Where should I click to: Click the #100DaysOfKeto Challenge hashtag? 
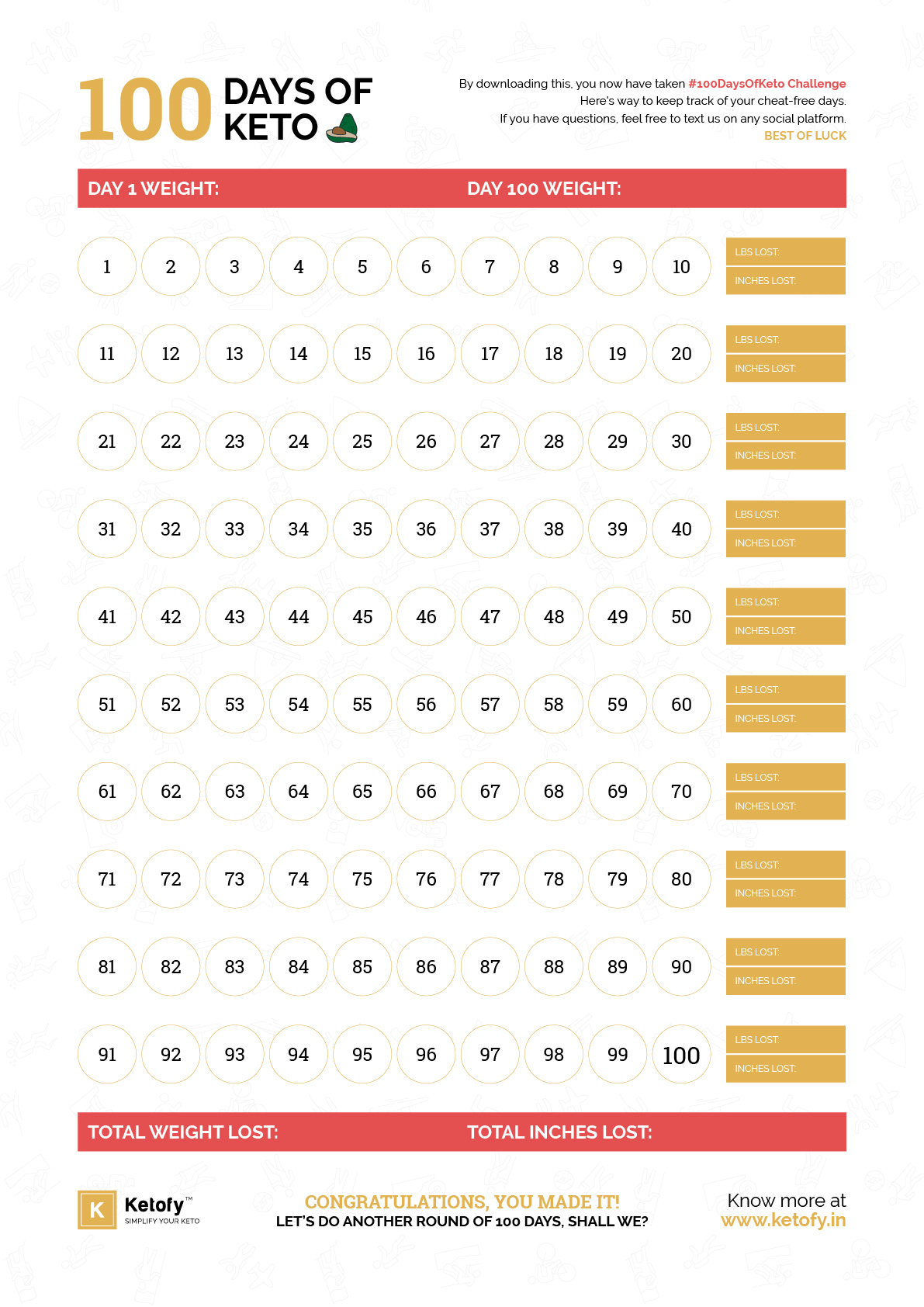pyautogui.click(x=767, y=84)
